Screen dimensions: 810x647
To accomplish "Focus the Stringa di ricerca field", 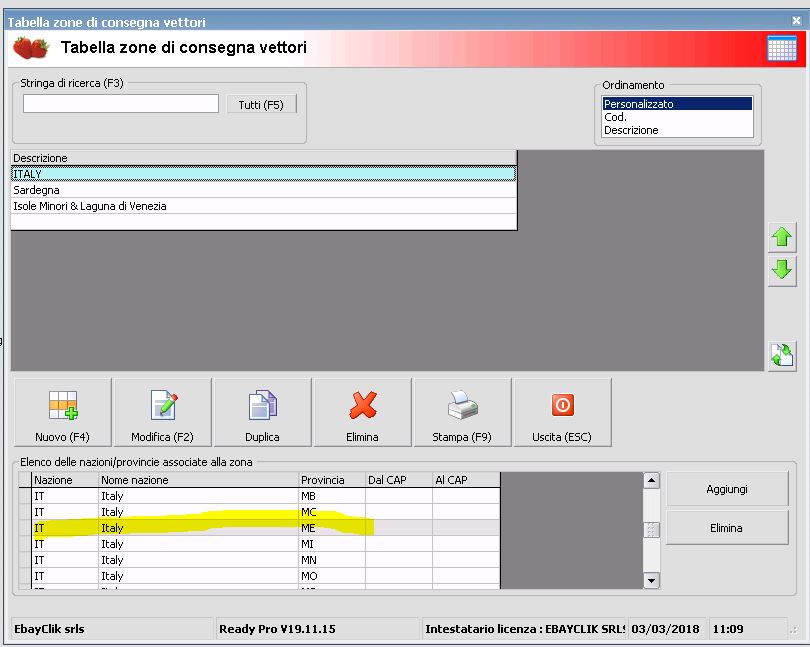I will (121, 103).
